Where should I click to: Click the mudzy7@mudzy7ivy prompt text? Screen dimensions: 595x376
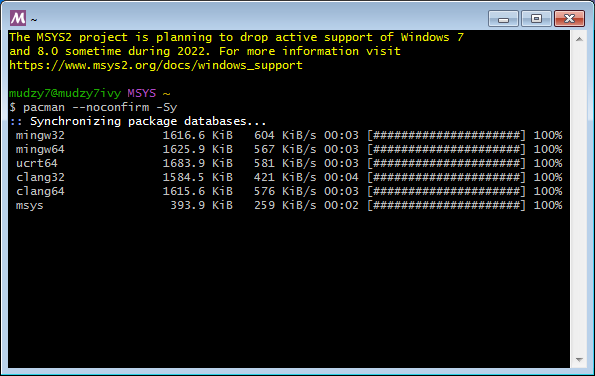coord(65,93)
